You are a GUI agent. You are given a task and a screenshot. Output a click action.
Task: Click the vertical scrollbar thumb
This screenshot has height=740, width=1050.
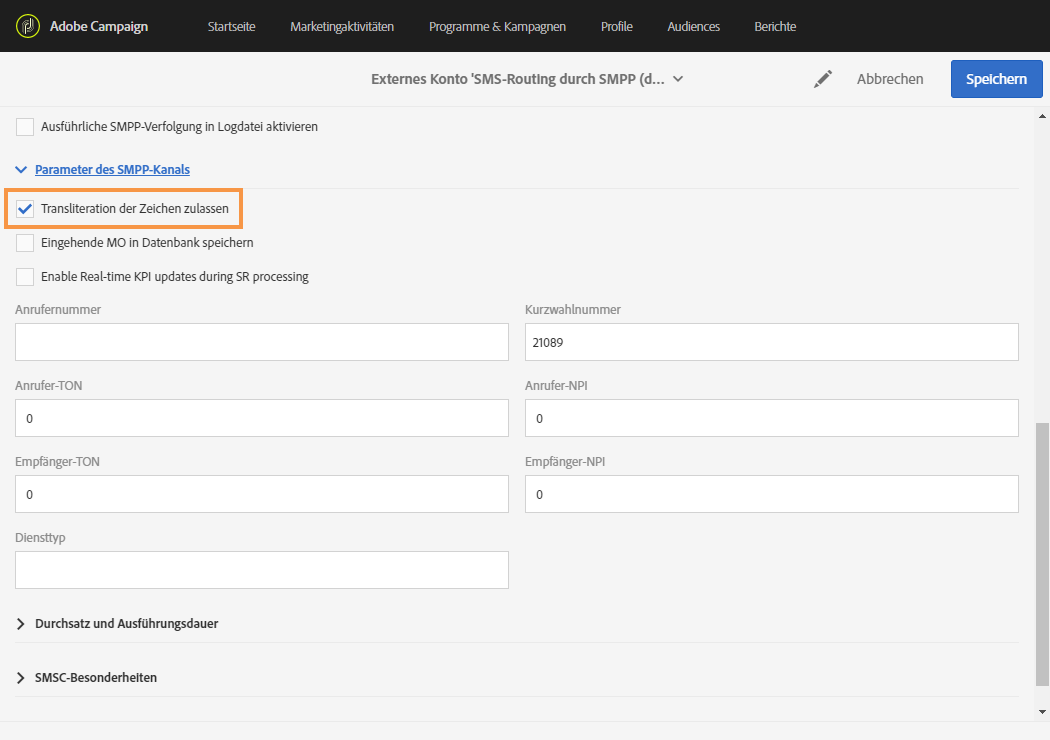(x=1042, y=560)
